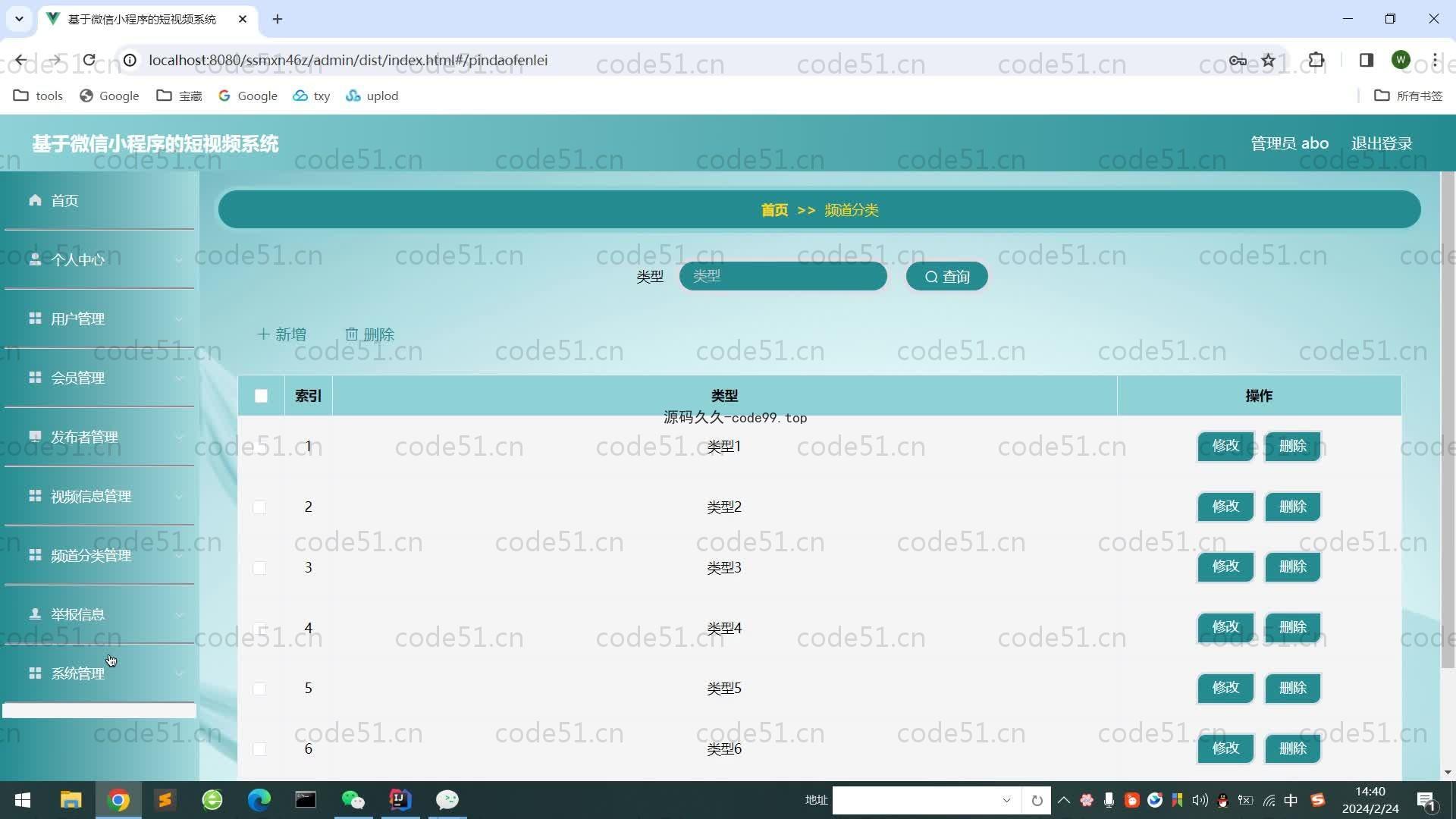
Task: Toggle the select-all checkbox in table header
Action: tap(261, 396)
